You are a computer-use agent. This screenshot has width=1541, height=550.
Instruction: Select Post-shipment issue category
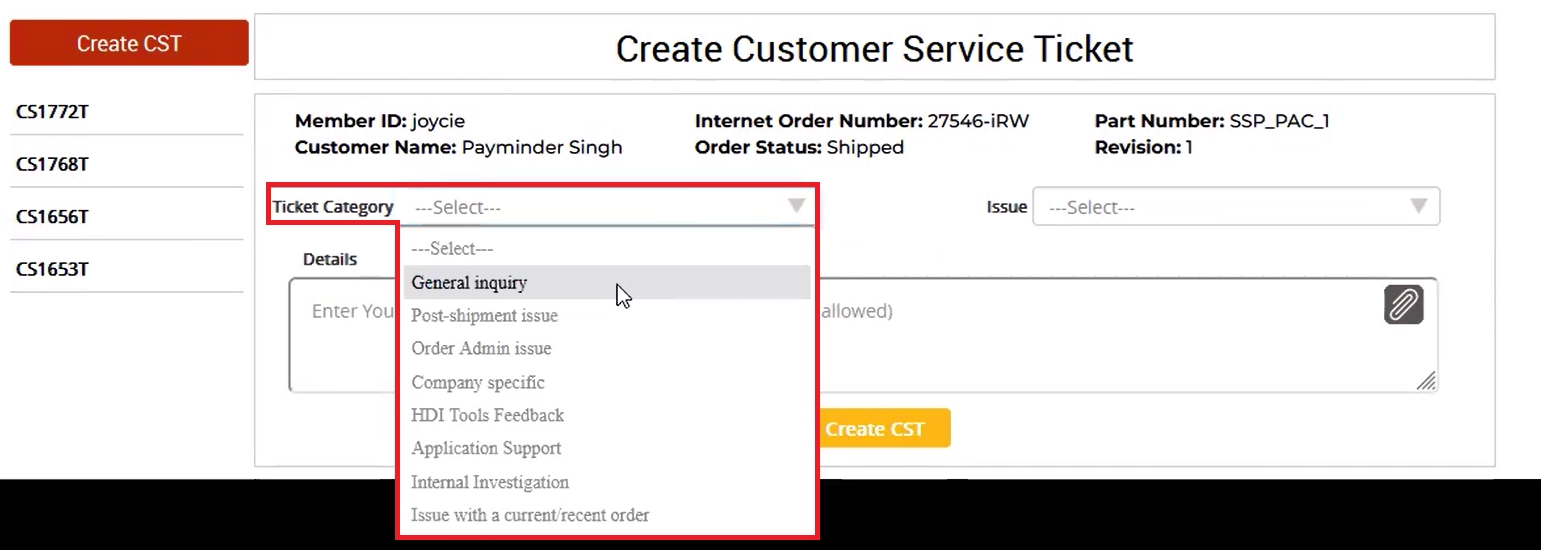[x=607, y=315]
